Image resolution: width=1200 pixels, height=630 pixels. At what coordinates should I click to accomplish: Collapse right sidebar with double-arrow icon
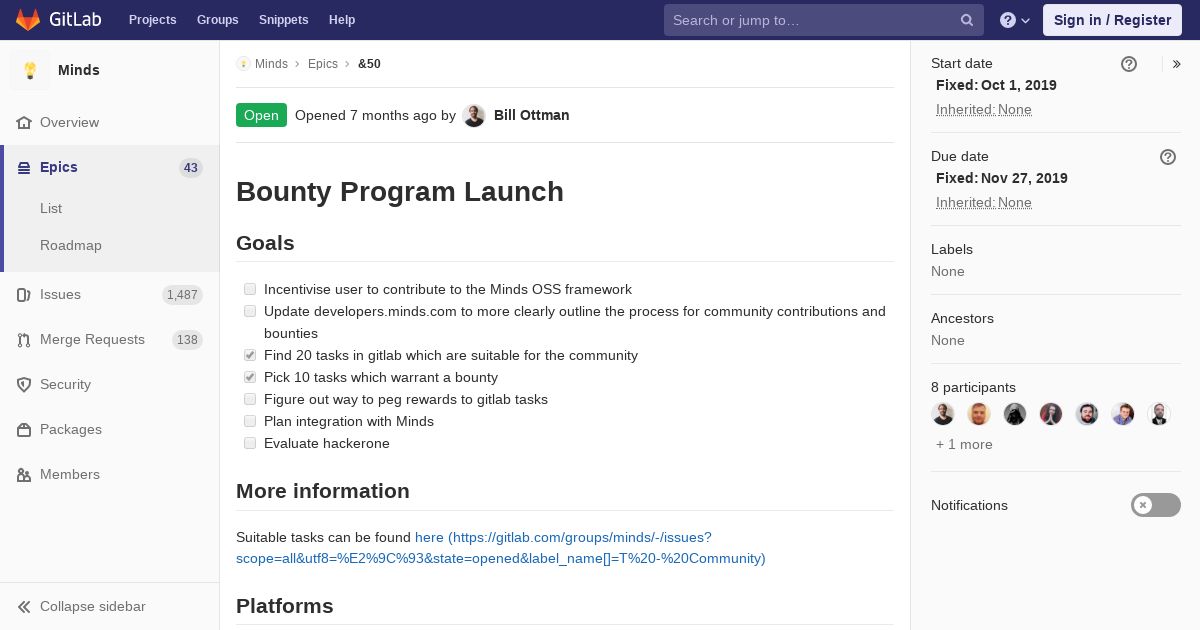coord(1177,64)
